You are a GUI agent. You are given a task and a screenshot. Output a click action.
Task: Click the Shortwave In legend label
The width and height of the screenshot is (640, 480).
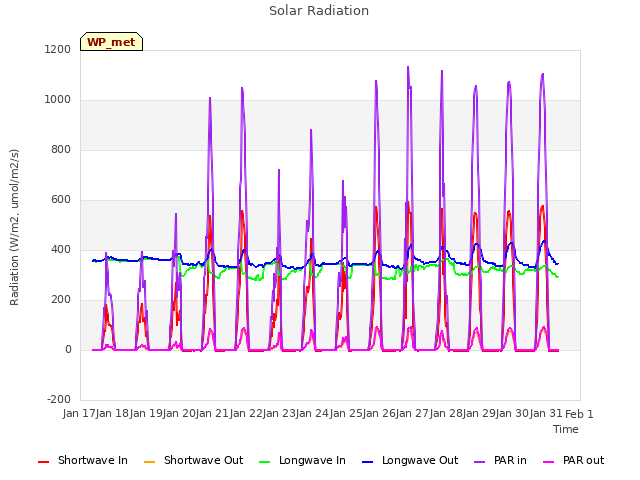(93, 460)
